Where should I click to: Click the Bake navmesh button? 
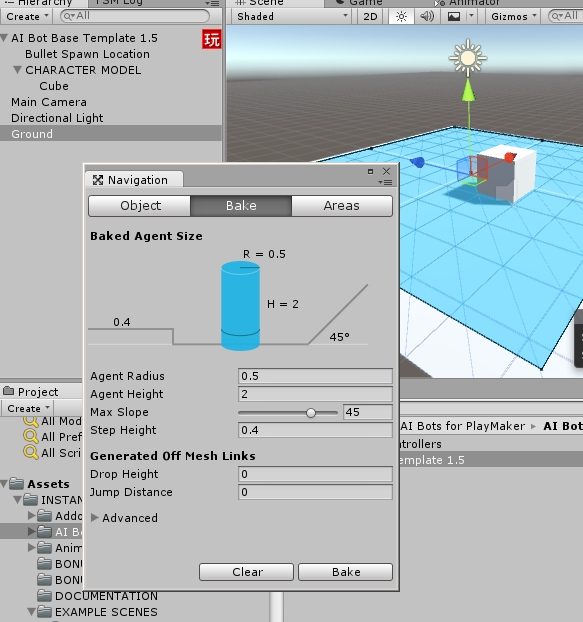click(x=345, y=572)
